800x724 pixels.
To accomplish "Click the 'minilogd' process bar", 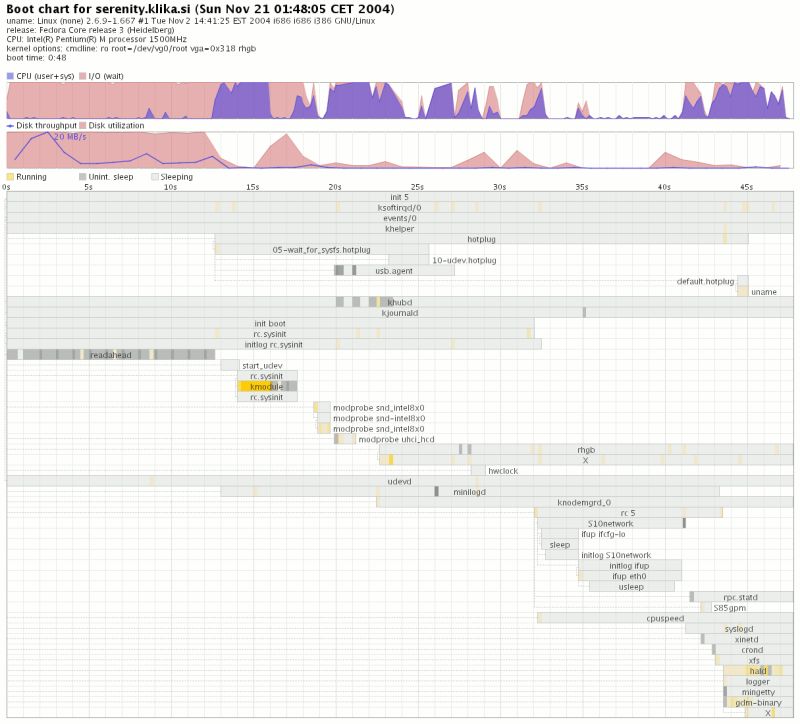I will 470,492.
